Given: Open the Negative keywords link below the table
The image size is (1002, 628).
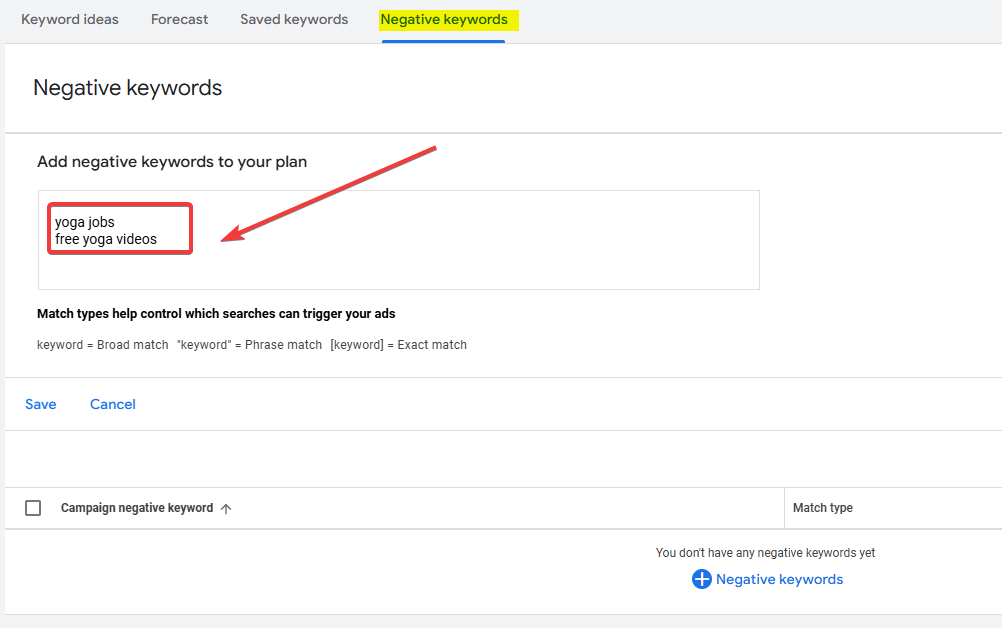Looking at the screenshot, I should pos(779,579).
